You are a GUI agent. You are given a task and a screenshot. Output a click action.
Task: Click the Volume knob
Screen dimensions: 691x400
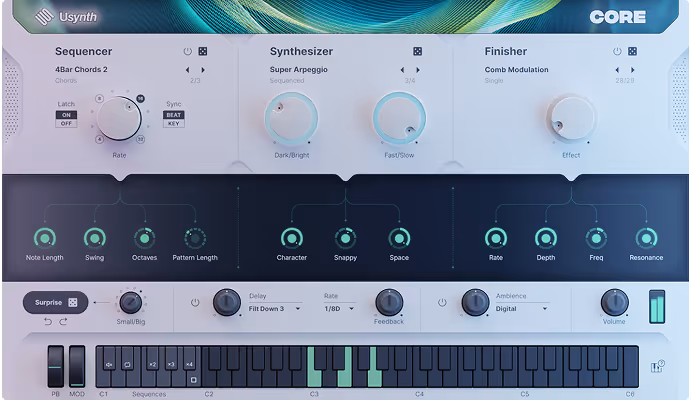(614, 302)
